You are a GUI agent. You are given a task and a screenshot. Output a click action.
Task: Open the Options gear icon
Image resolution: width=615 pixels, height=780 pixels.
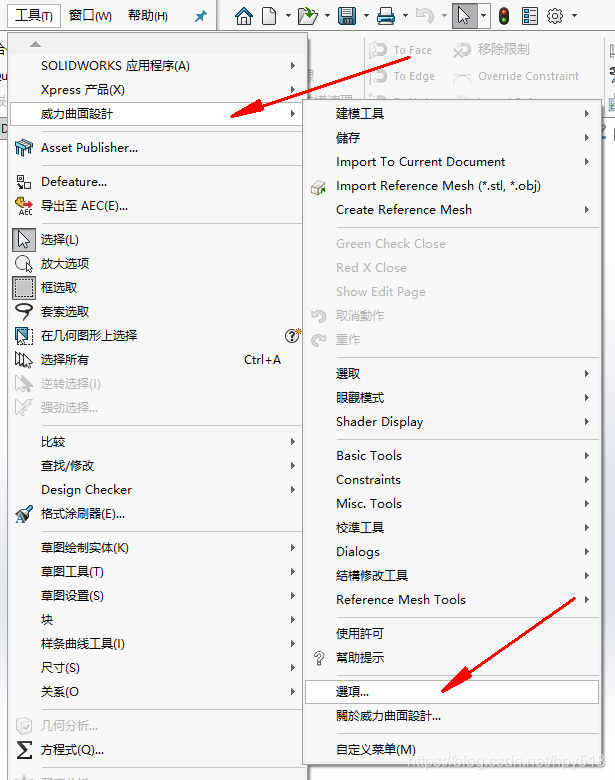(555, 16)
